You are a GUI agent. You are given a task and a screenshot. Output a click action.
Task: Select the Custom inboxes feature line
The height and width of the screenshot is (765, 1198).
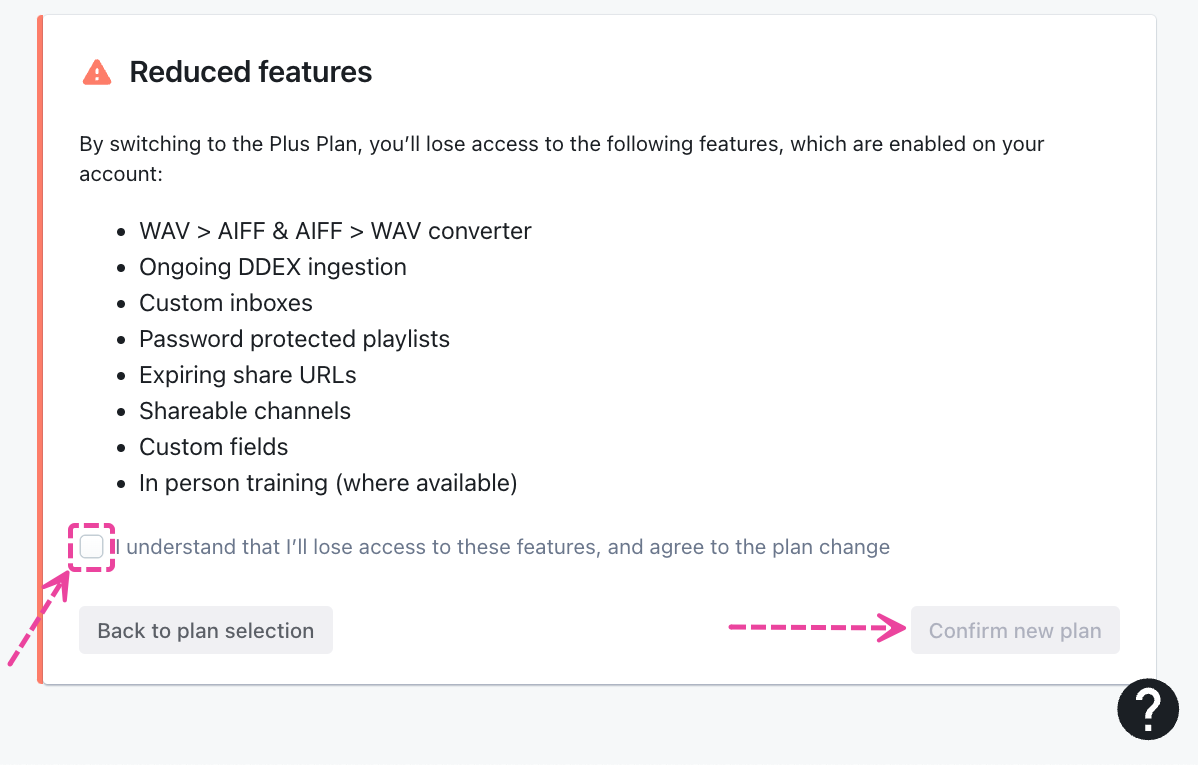(226, 303)
